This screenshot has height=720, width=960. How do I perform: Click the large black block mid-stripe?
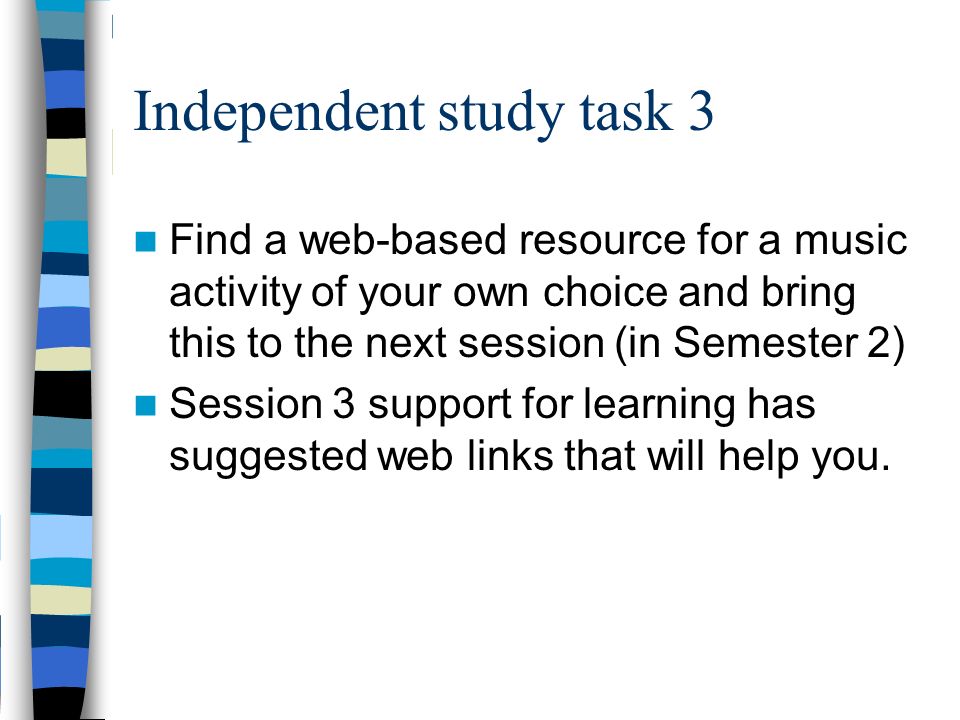[x=62, y=394]
